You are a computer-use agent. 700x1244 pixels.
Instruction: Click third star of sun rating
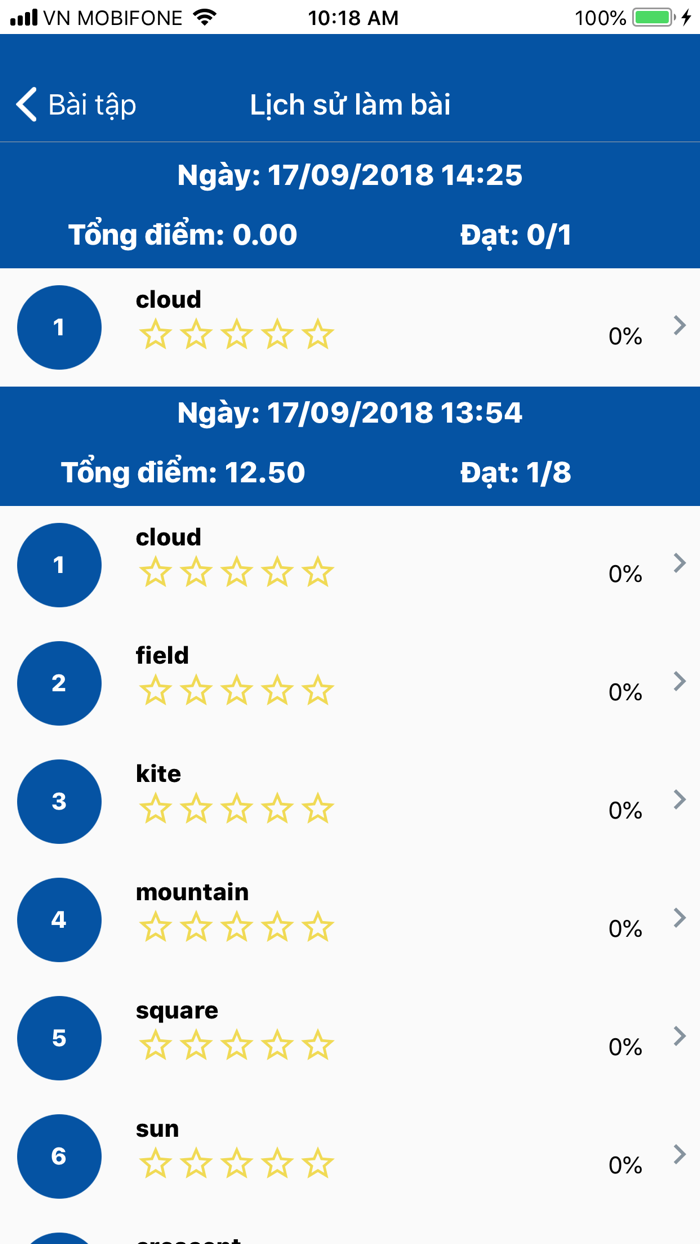point(237,1164)
